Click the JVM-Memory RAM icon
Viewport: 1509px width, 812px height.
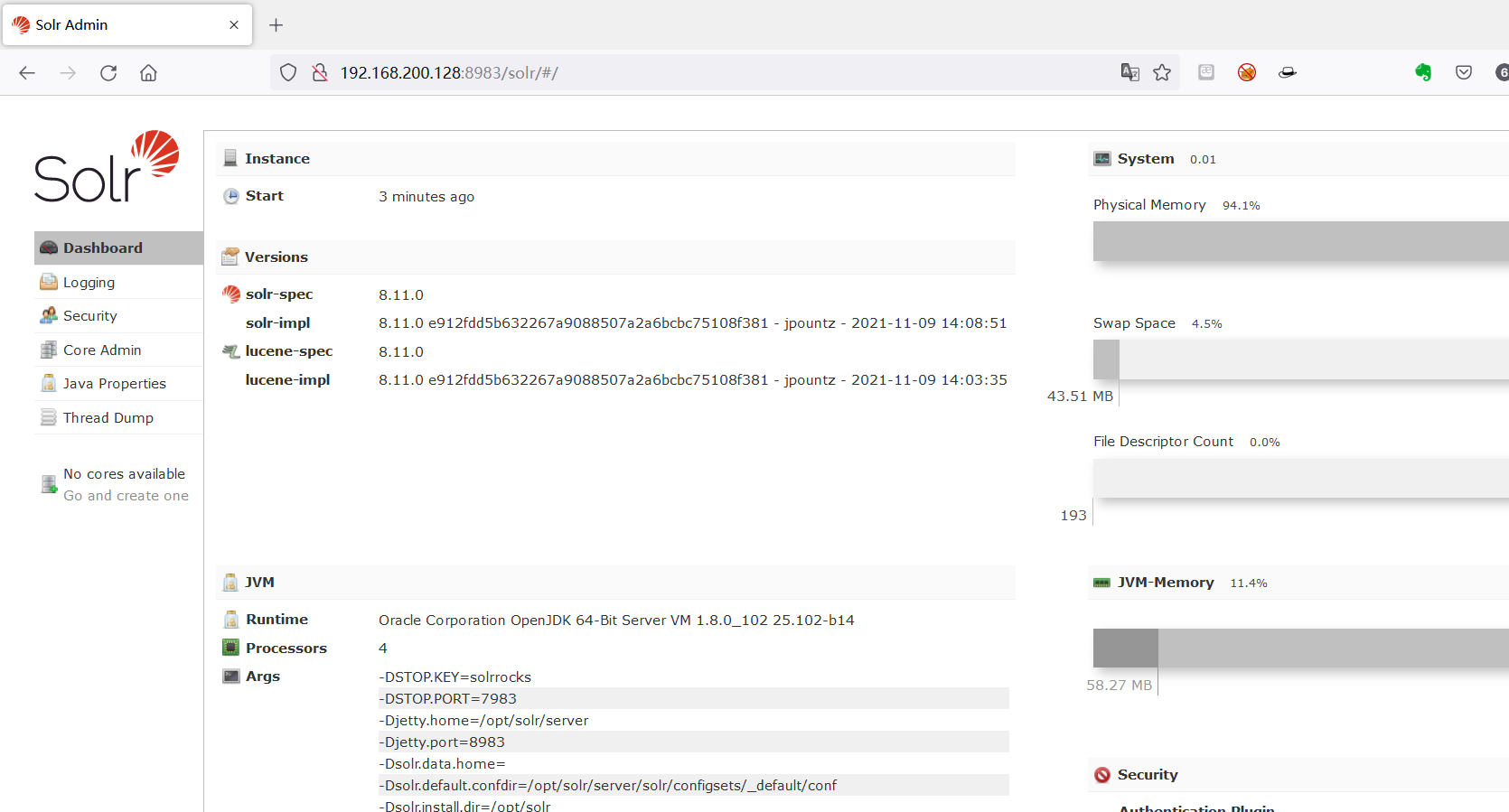(x=1102, y=583)
